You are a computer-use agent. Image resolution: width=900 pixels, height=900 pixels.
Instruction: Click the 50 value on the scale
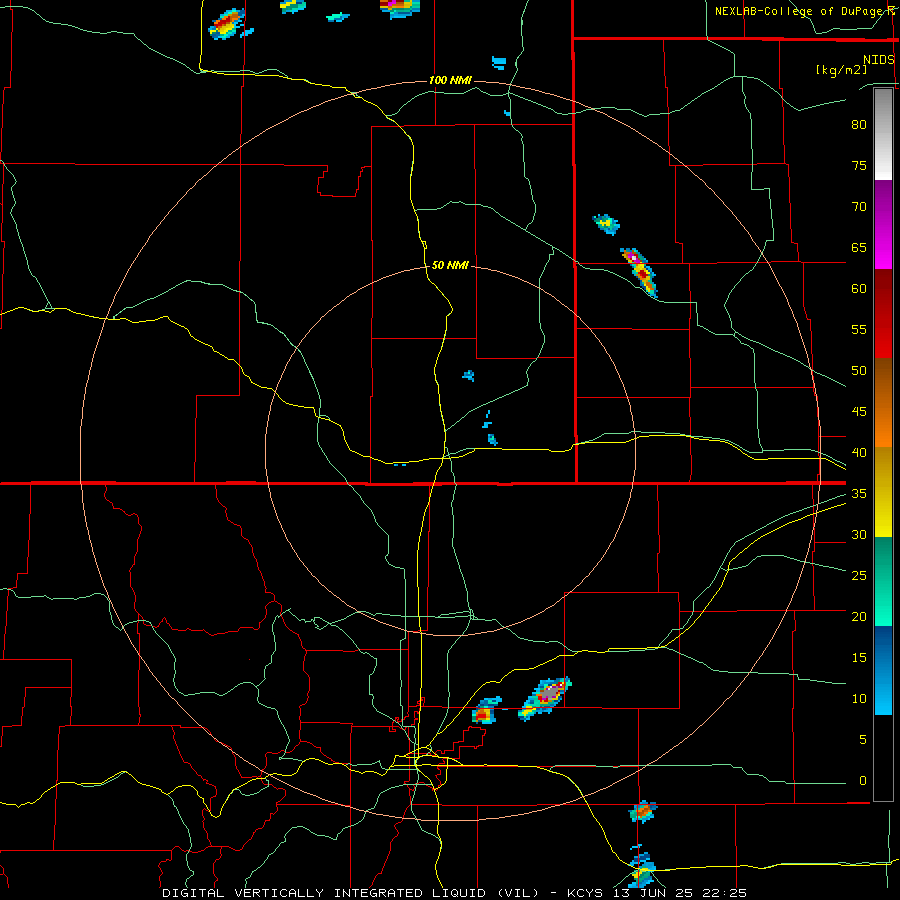[x=859, y=371]
